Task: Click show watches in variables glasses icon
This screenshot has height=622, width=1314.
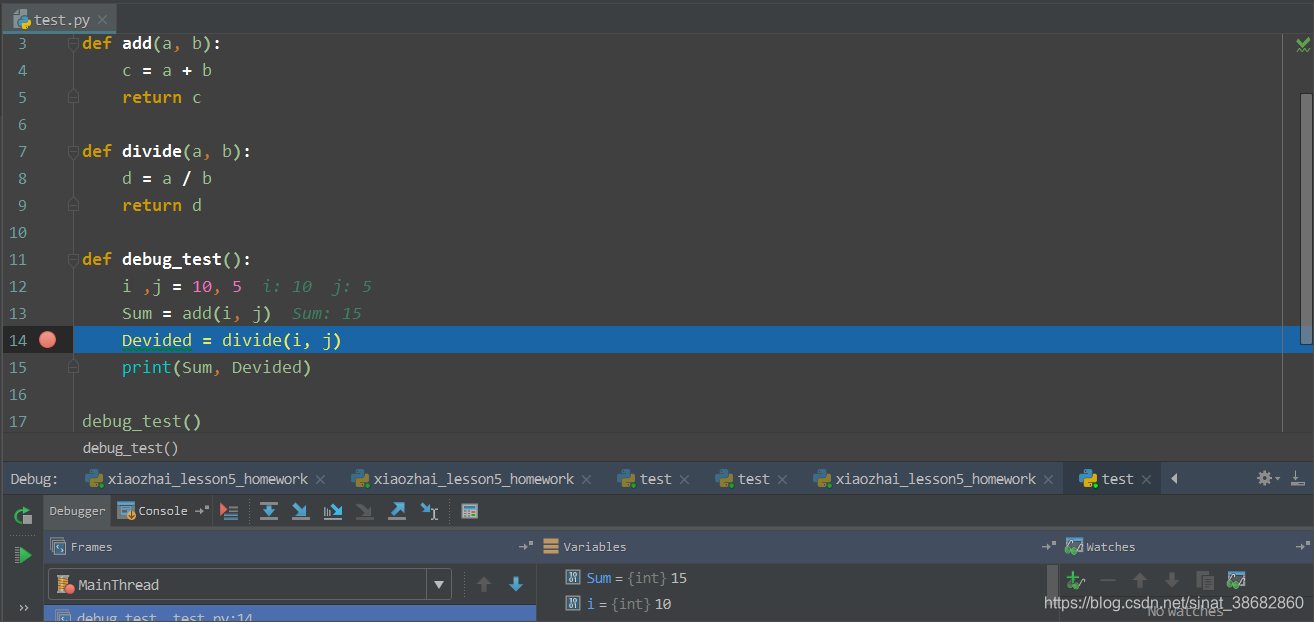Action: (x=1237, y=580)
